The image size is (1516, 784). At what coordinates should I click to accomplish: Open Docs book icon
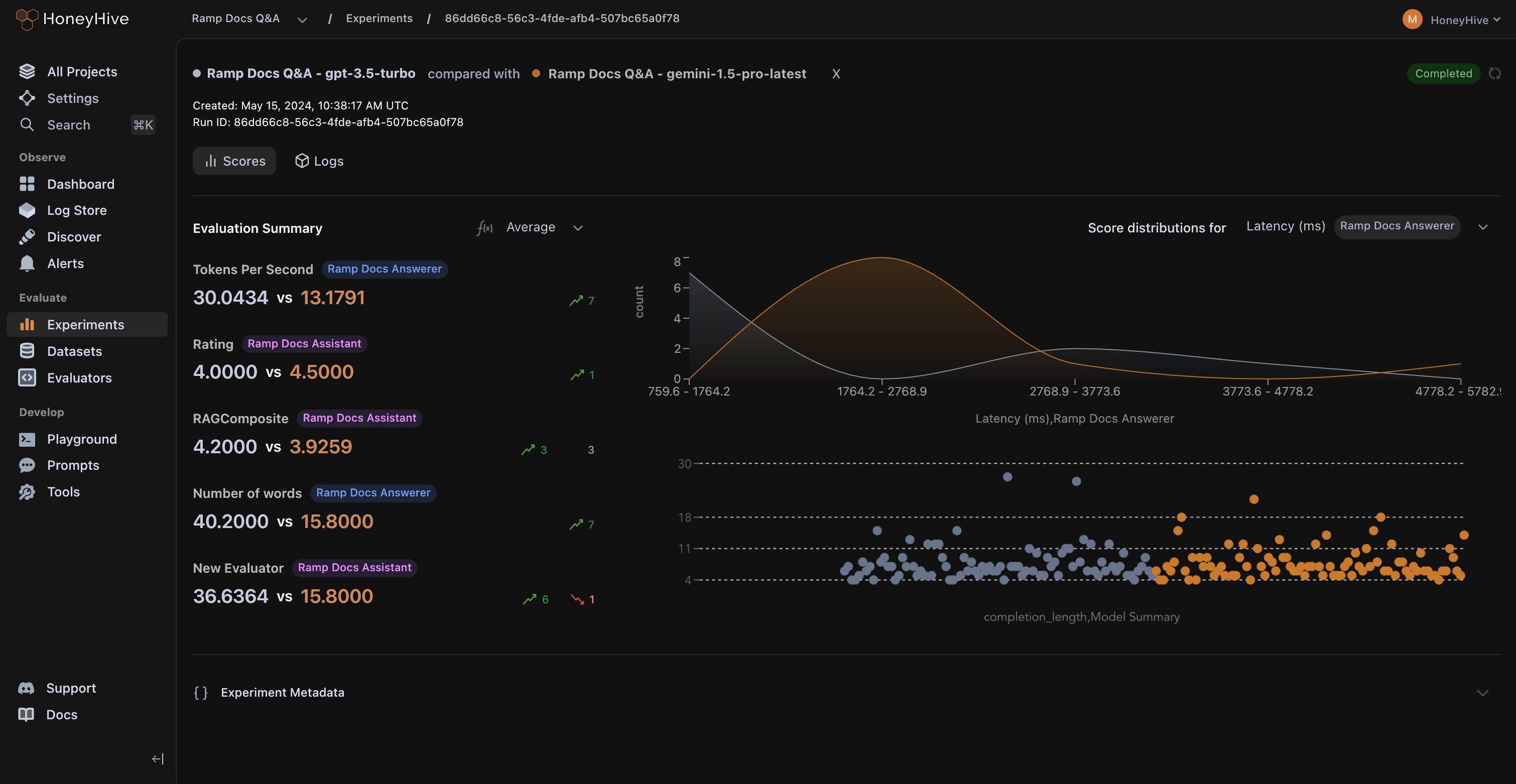pyautogui.click(x=27, y=714)
